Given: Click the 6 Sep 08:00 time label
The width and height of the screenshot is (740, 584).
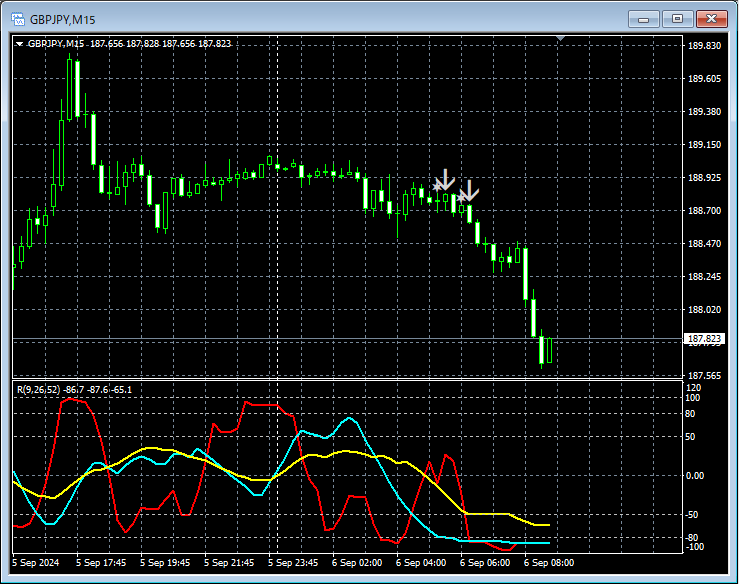Looking at the screenshot, I should point(549,563).
